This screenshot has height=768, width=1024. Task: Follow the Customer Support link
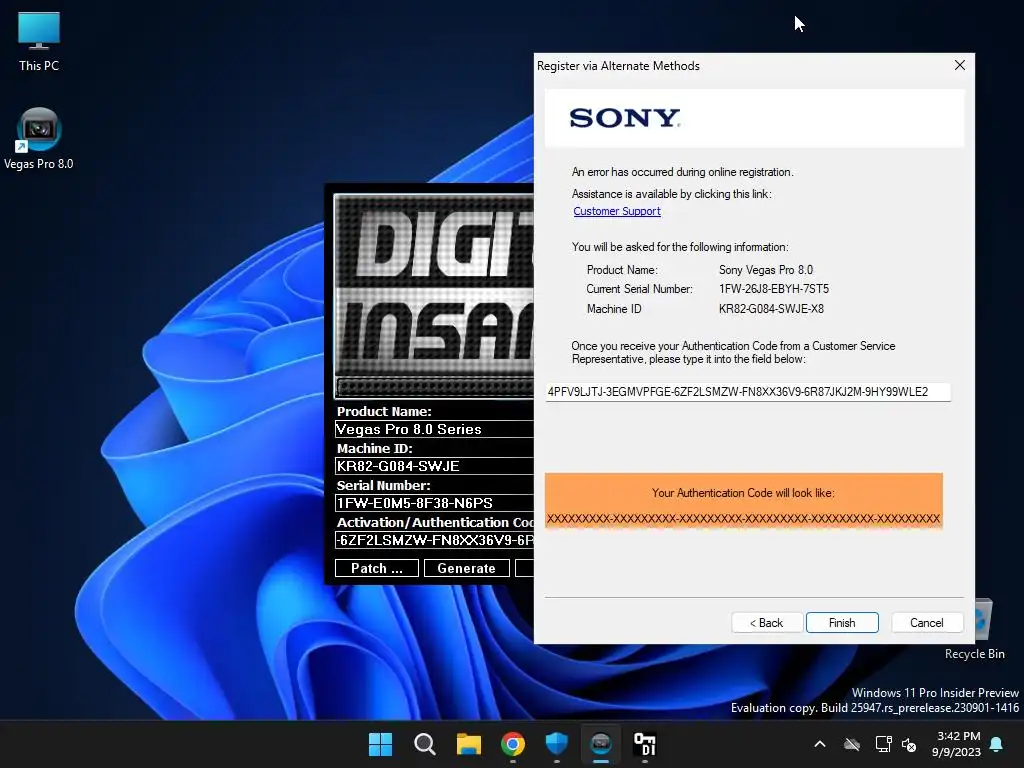click(616, 211)
